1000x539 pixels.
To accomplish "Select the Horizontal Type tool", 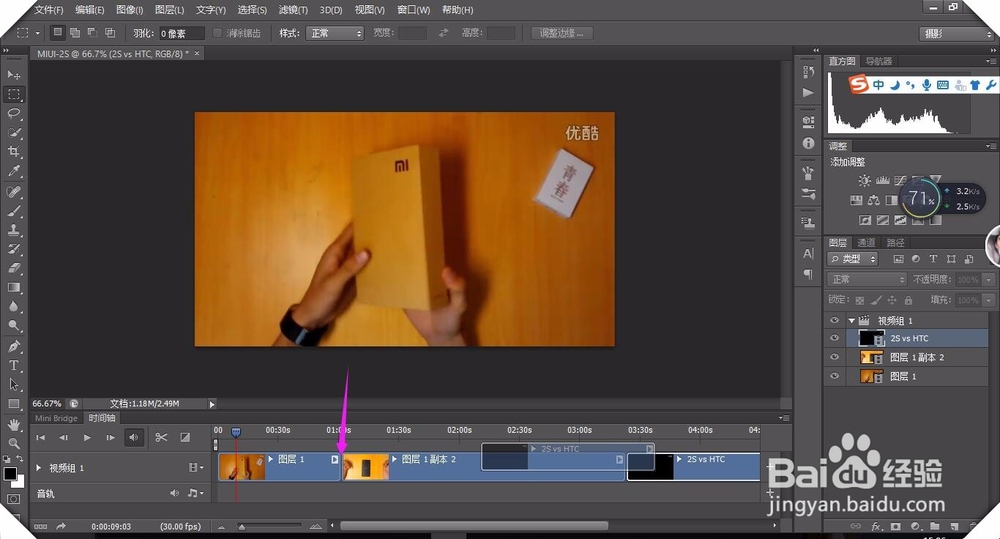I will point(13,365).
